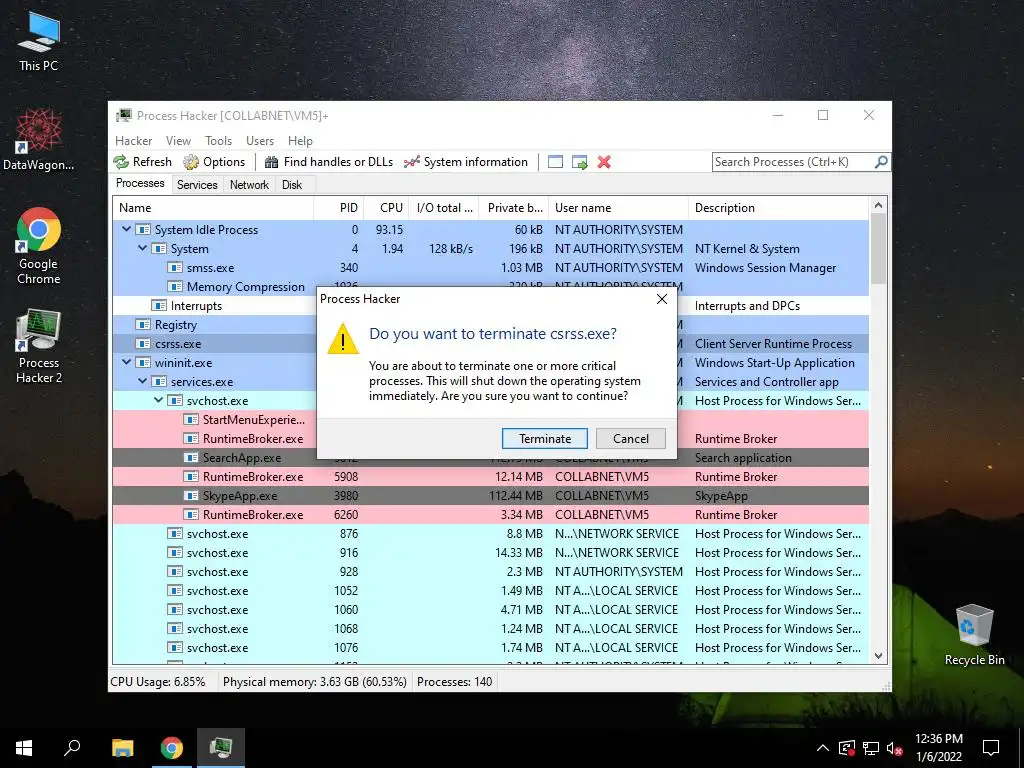
Task: Click the find window toolbar icon
Action: tap(555, 162)
